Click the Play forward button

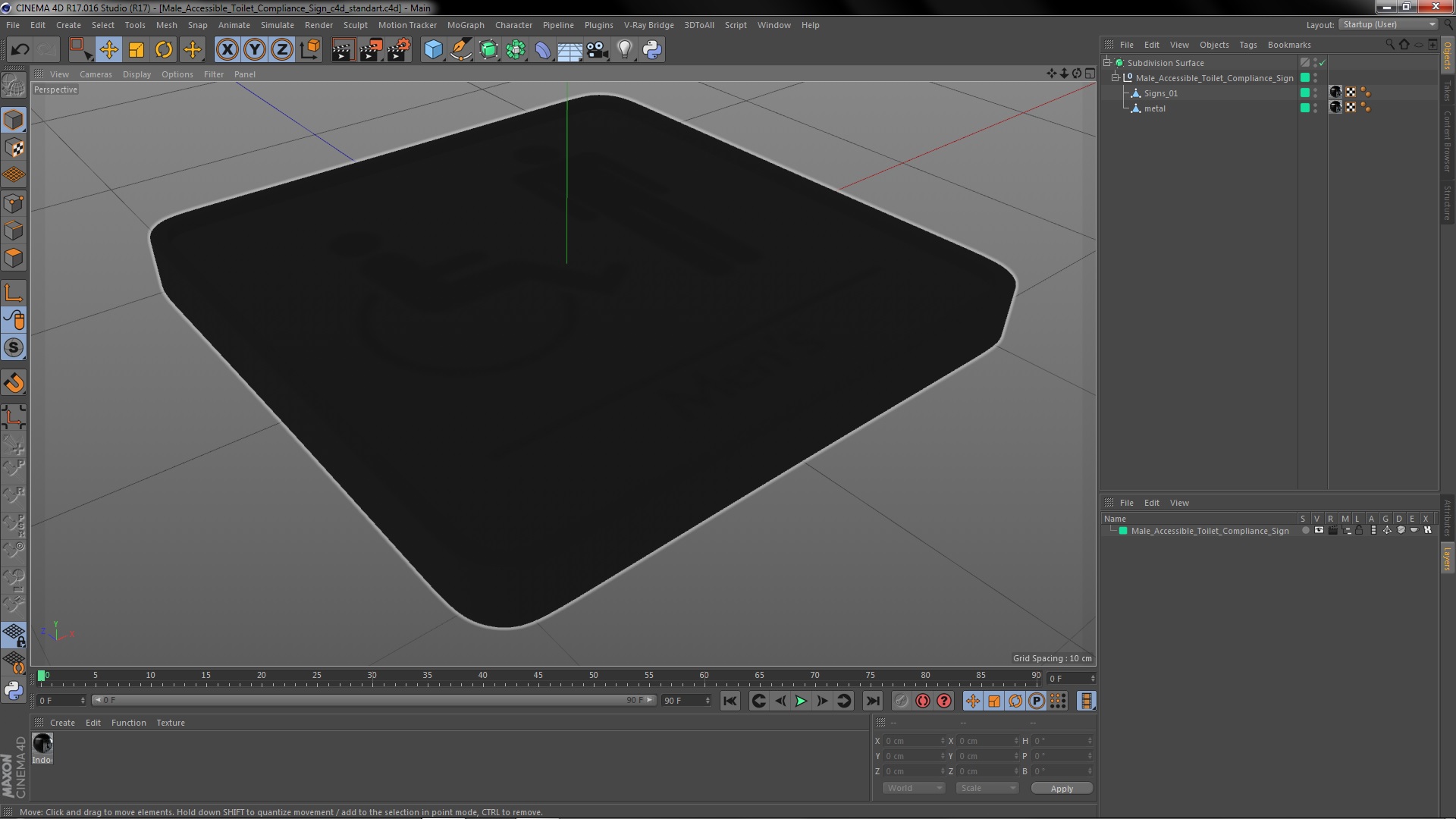click(801, 701)
